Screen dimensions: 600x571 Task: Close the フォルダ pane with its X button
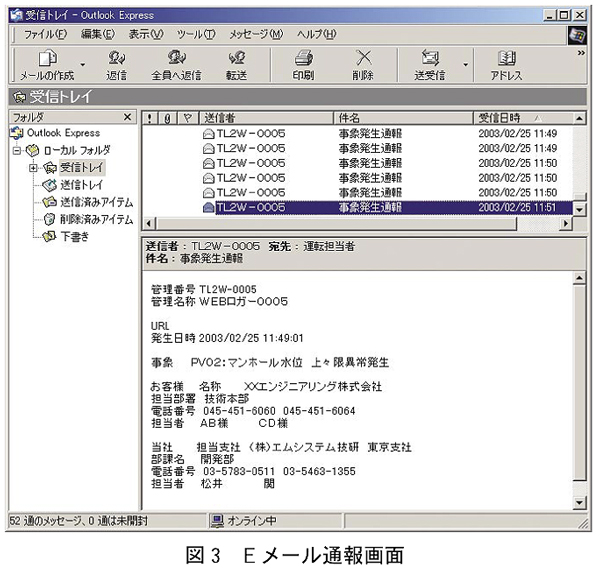click(x=128, y=117)
